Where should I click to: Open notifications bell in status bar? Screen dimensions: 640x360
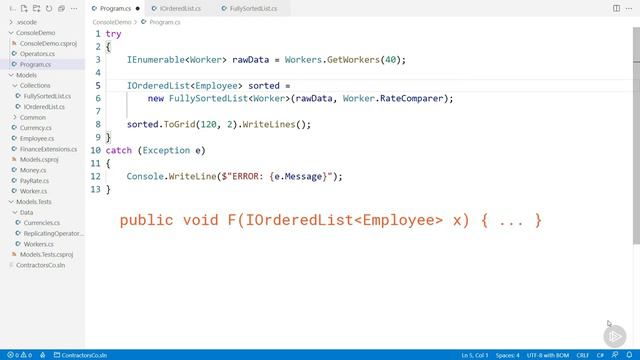(629, 355)
